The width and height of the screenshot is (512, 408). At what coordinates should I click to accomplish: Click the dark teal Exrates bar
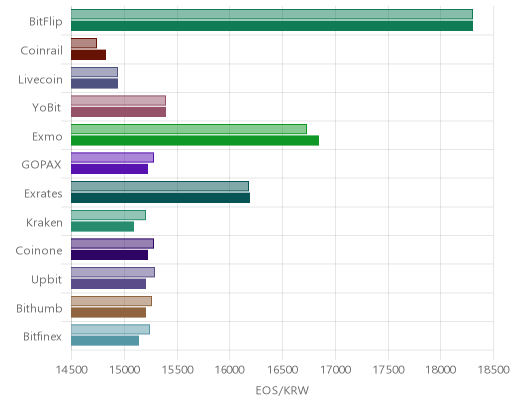click(161, 198)
